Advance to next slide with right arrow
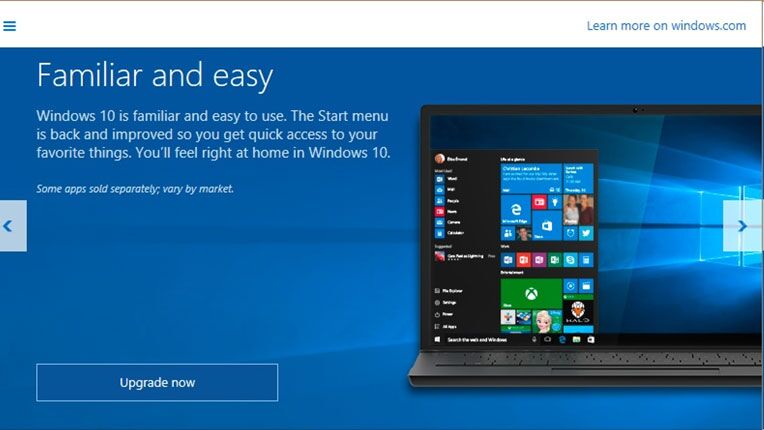The width and height of the screenshot is (764, 430). coord(742,226)
